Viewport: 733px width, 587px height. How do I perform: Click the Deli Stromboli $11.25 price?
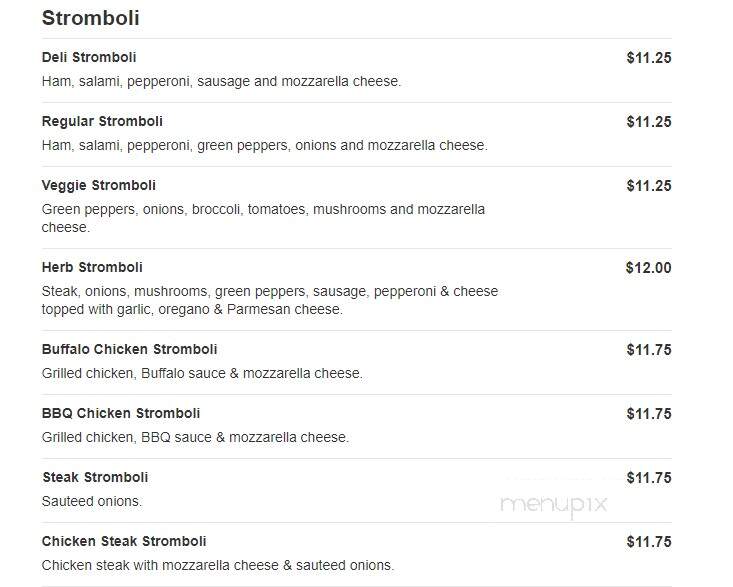click(x=649, y=58)
